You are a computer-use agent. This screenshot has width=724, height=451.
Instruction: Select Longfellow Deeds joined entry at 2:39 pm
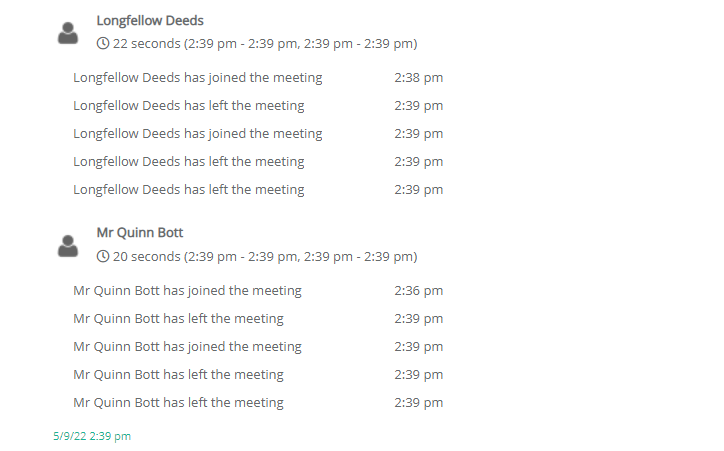click(x=198, y=134)
